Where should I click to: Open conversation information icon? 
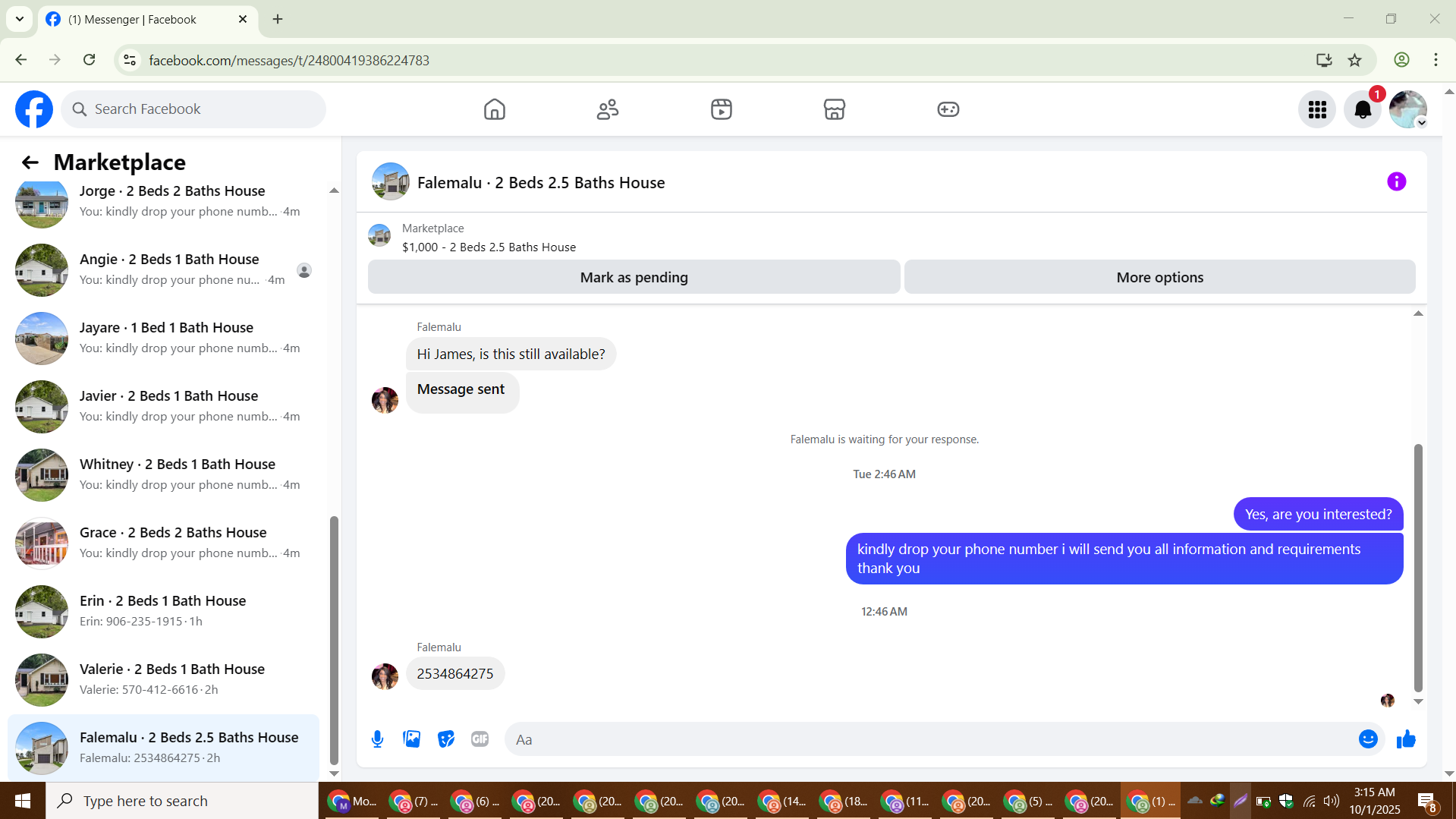[1396, 181]
